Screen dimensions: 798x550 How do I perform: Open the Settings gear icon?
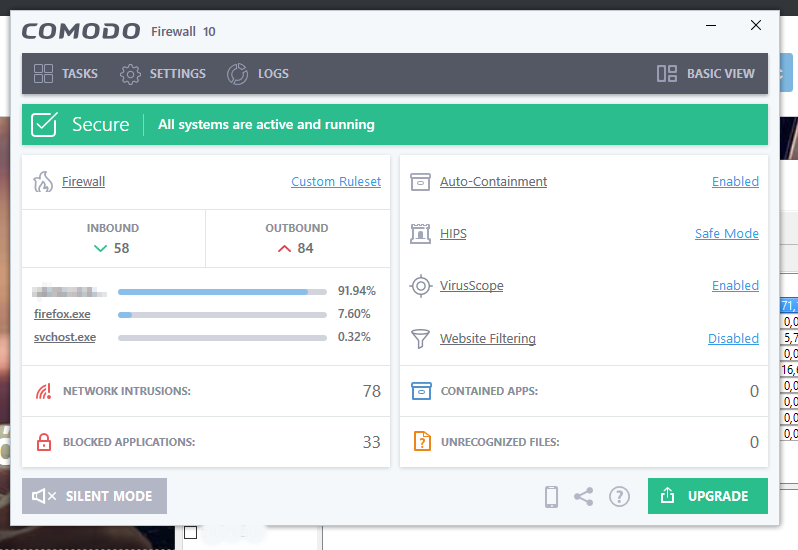(x=130, y=74)
